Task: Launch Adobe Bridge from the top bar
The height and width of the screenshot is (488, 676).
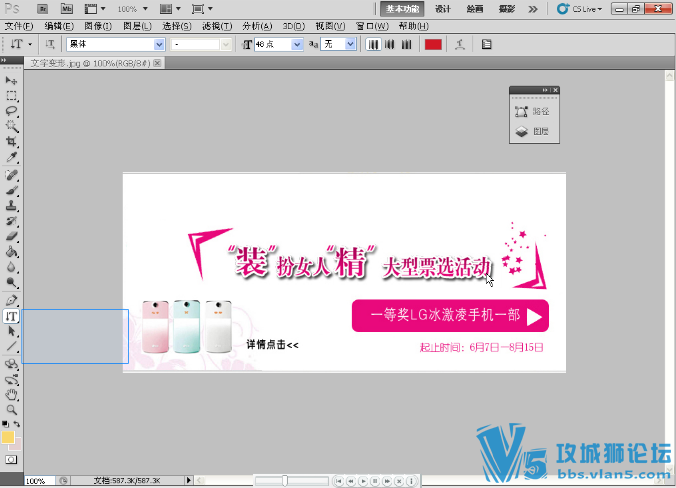Action: (x=42, y=9)
